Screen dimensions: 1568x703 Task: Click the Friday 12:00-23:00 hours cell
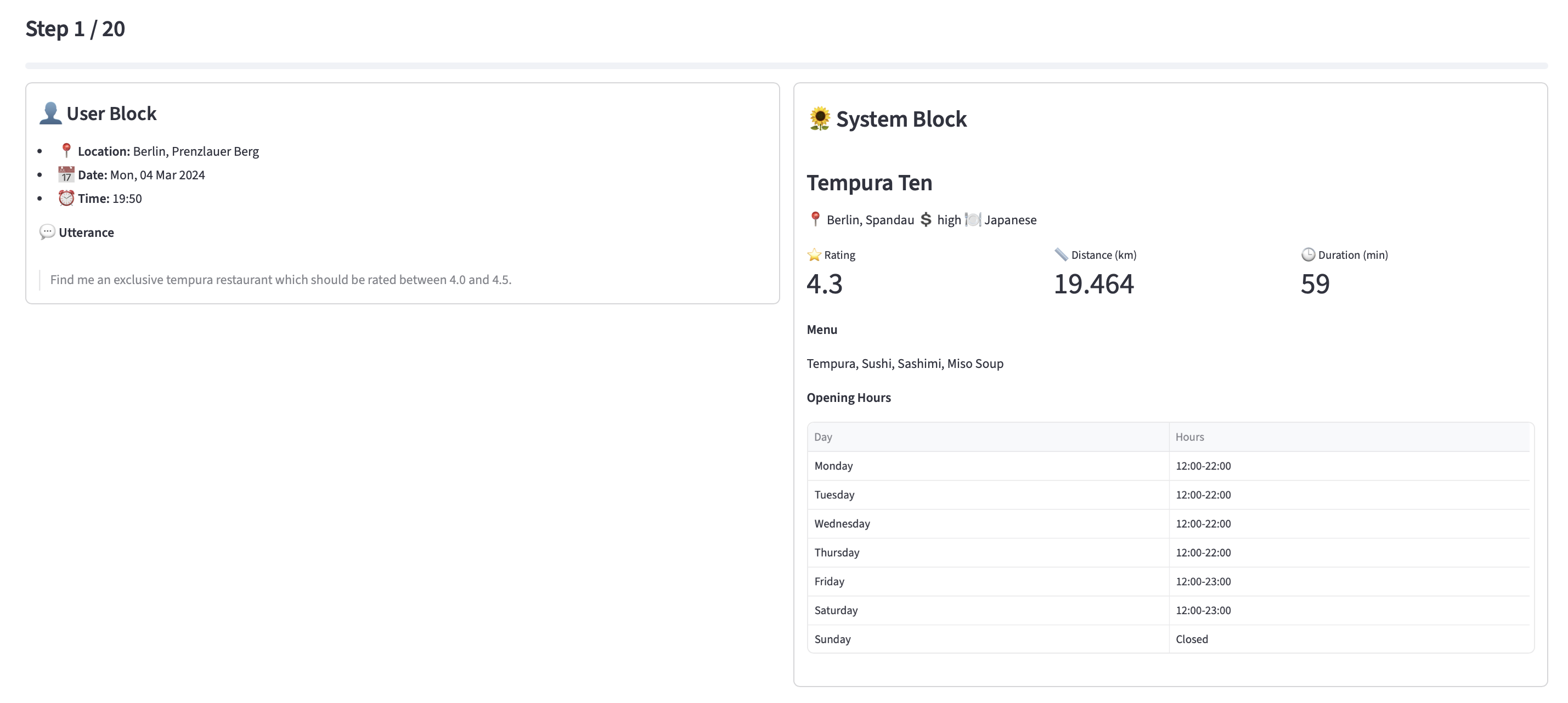click(x=1203, y=581)
